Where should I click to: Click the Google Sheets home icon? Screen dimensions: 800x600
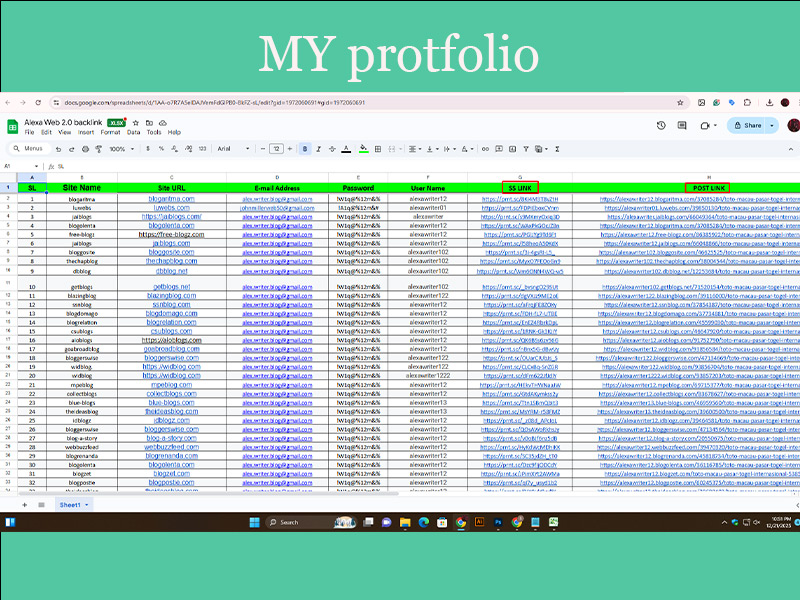(x=12, y=126)
